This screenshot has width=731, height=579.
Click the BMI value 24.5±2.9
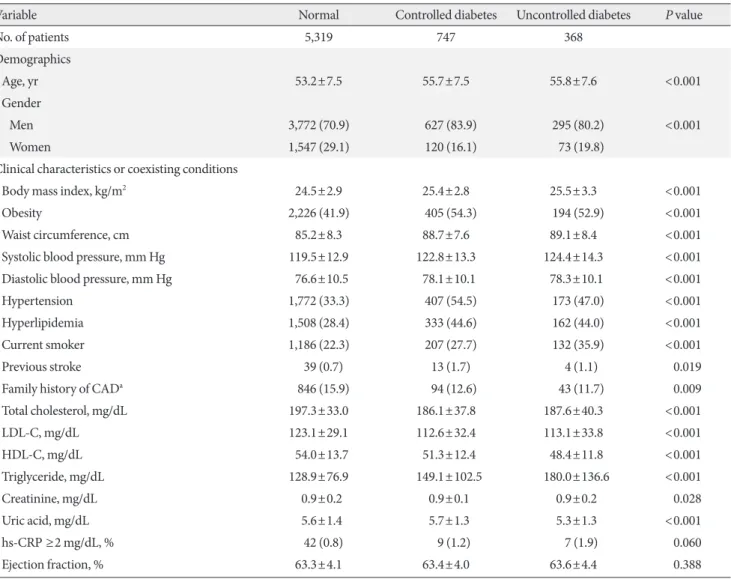tap(318, 191)
